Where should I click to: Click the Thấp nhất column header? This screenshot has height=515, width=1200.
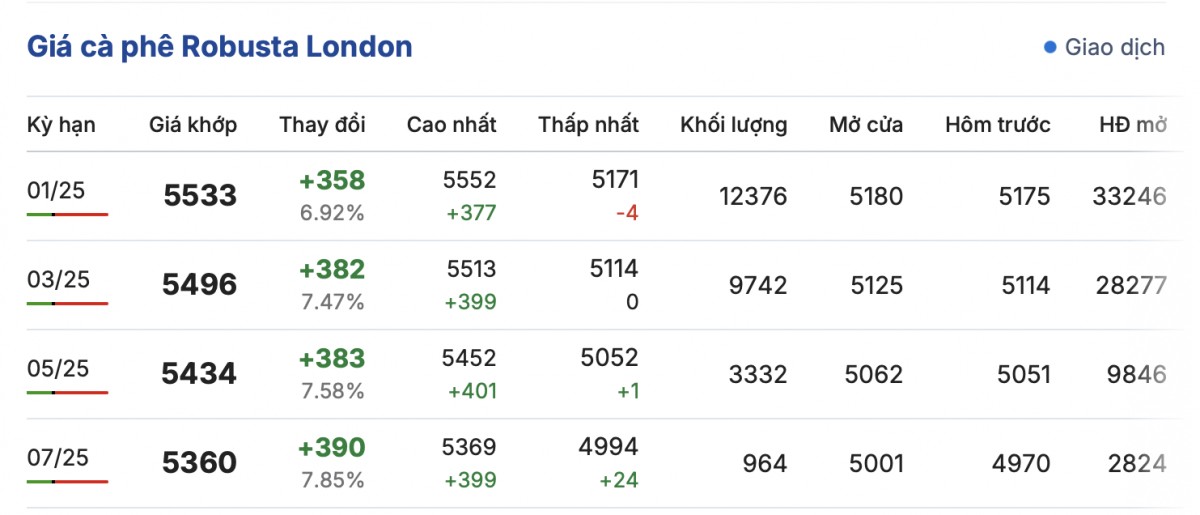pyautogui.click(x=588, y=125)
